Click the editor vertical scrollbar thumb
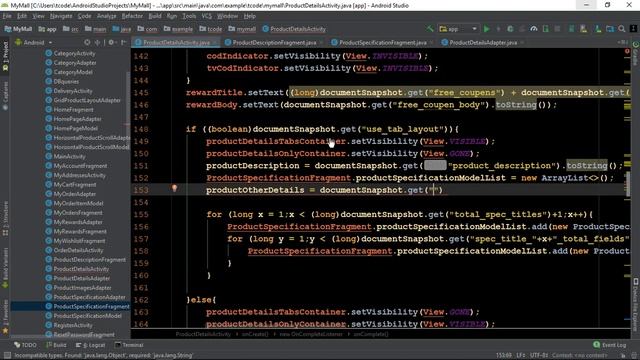640x360 pixels. pyautogui.click(x=628, y=184)
